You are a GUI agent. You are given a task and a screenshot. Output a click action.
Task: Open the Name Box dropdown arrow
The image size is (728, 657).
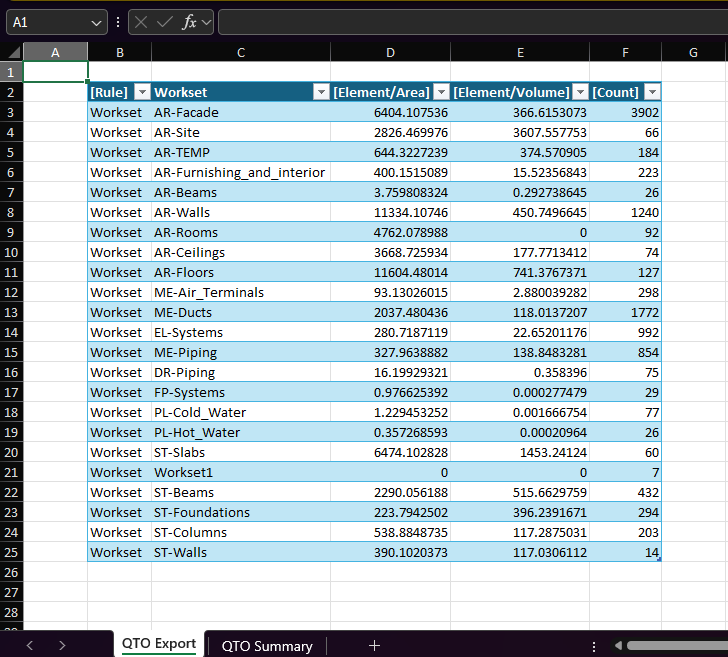click(96, 23)
